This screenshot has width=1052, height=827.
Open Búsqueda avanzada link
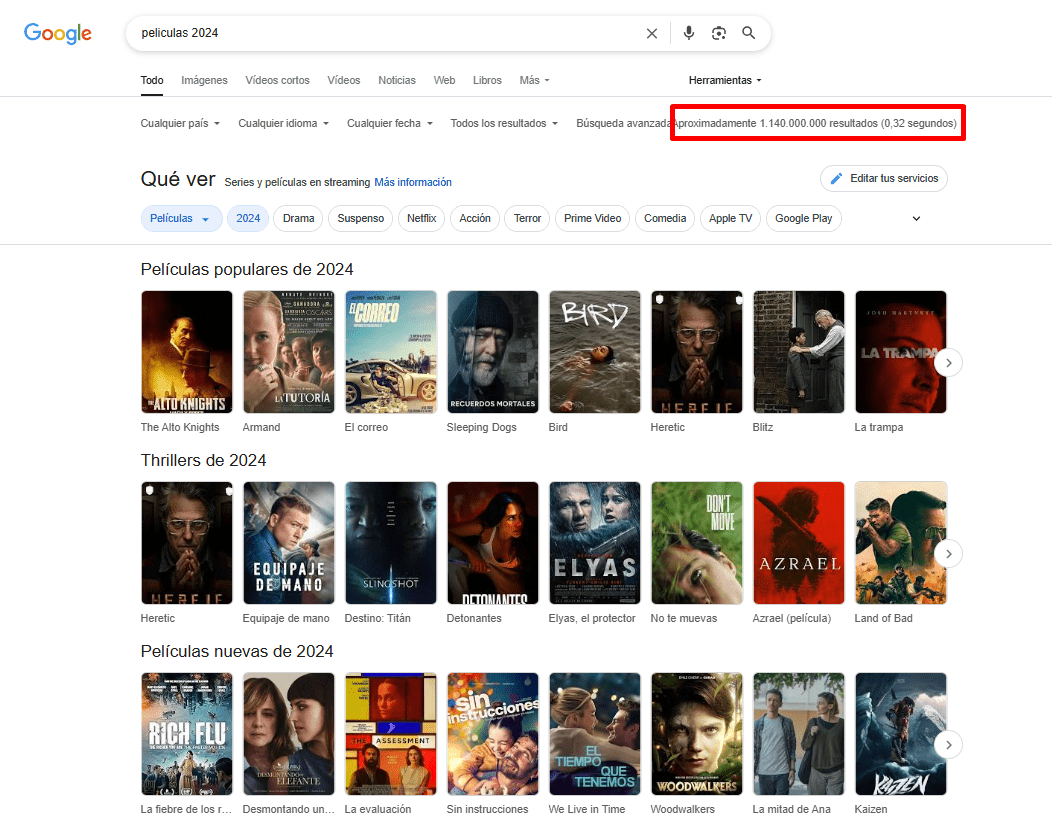pos(623,123)
